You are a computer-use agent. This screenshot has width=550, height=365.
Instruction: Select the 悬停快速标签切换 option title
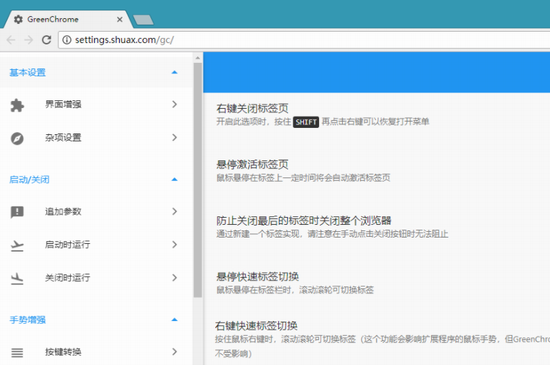click(x=257, y=277)
